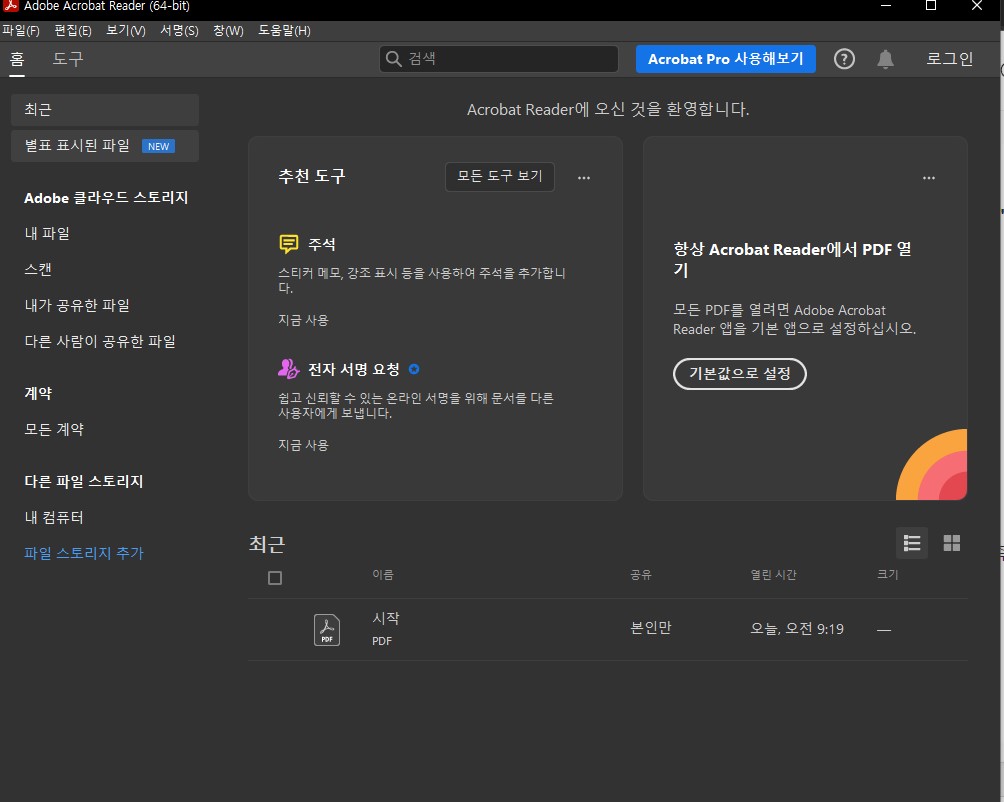The width and height of the screenshot is (1004, 802).
Task: Open the notifications bell icon
Action: pyautogui.click(x=885, y=59)
